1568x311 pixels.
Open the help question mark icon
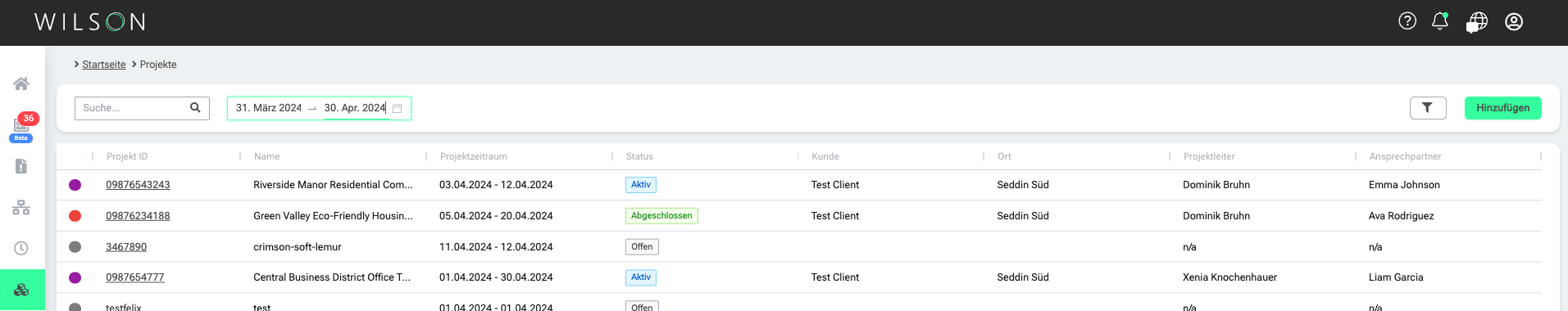pos(1407,21)
